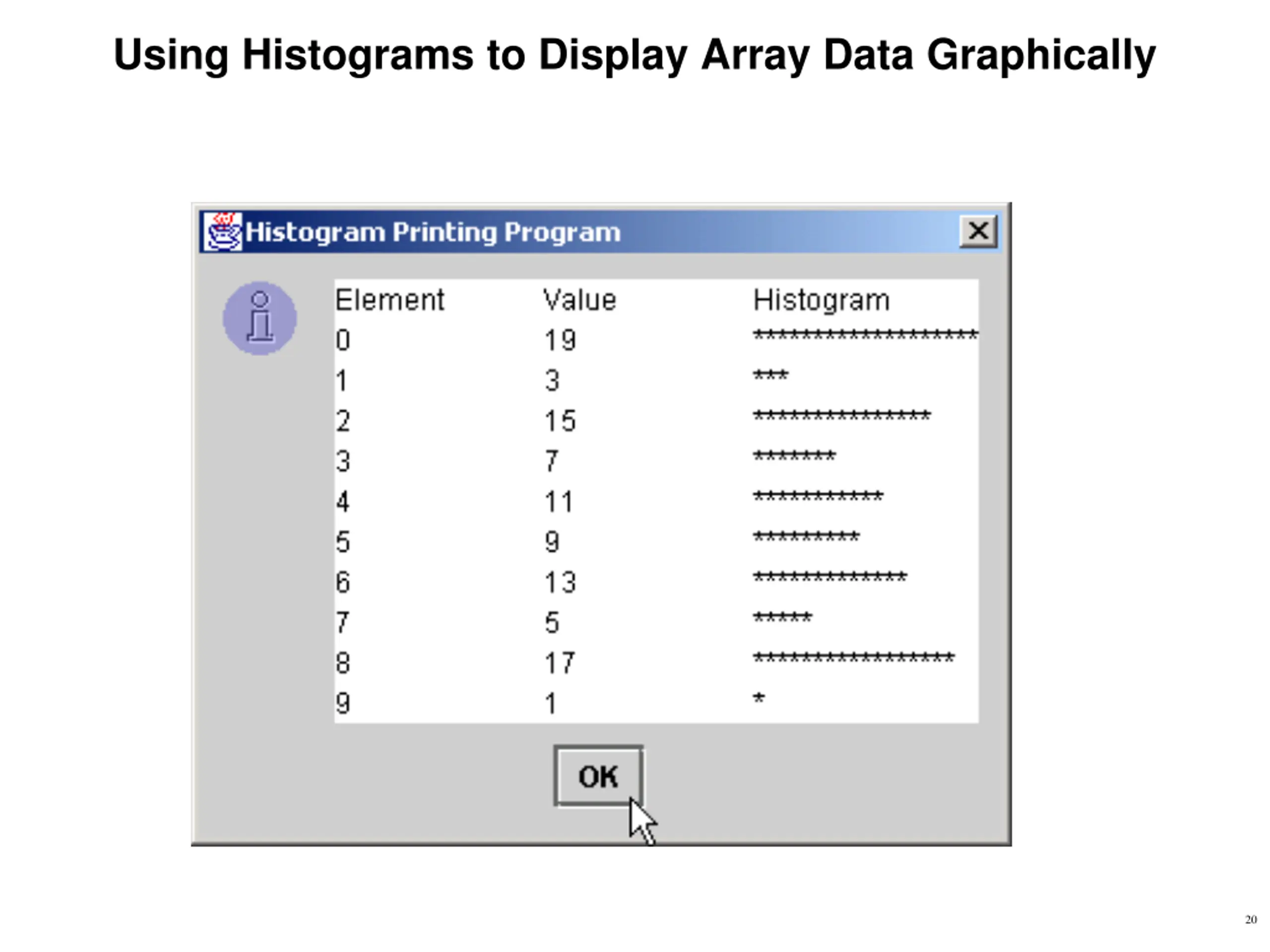Click the three-asterisk histogram bar

(x=770, y=375)
